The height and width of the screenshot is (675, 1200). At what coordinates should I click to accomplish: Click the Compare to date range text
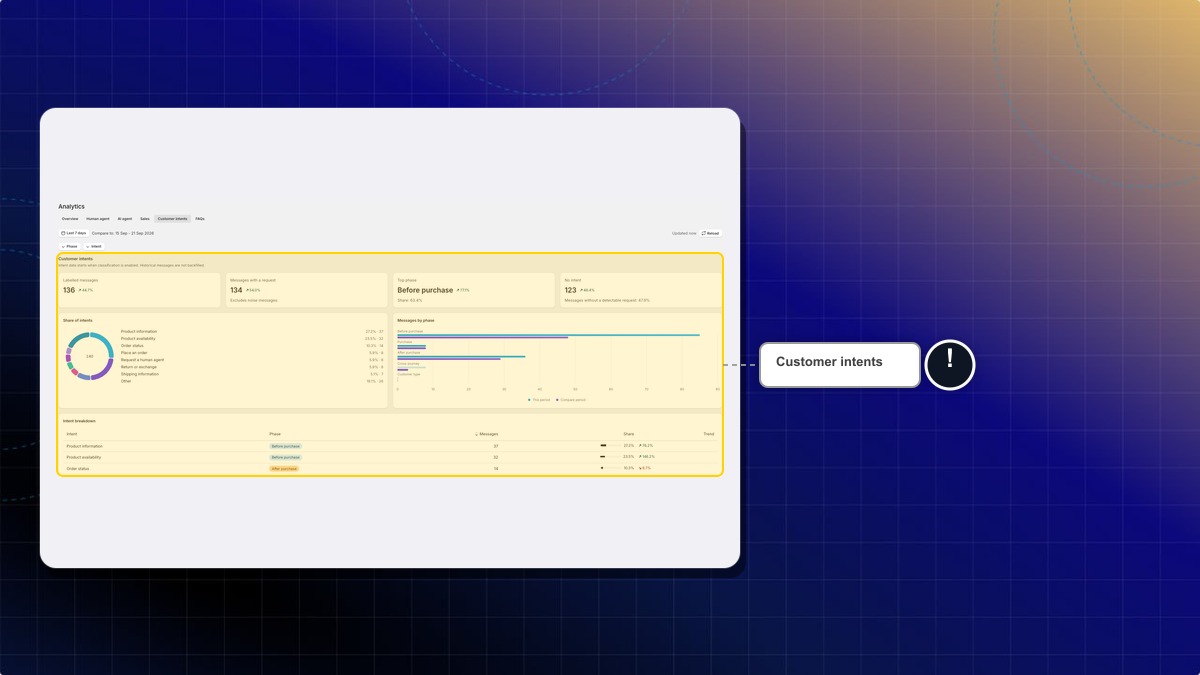(123, 233)
